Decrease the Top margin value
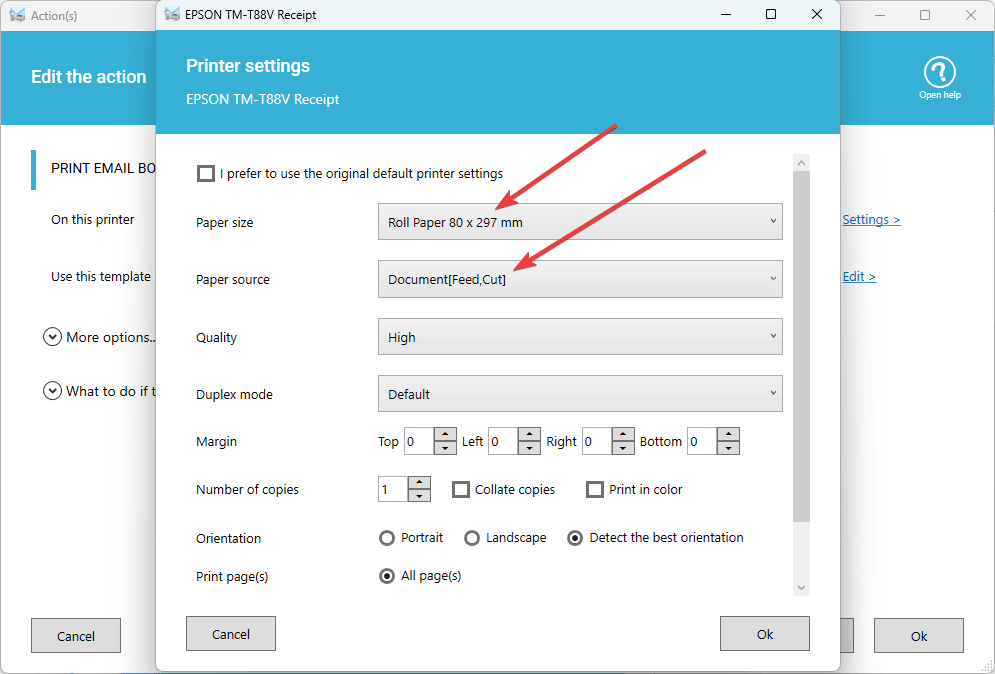The width and height of the screenshot is (995, 674). pos(445,448)
